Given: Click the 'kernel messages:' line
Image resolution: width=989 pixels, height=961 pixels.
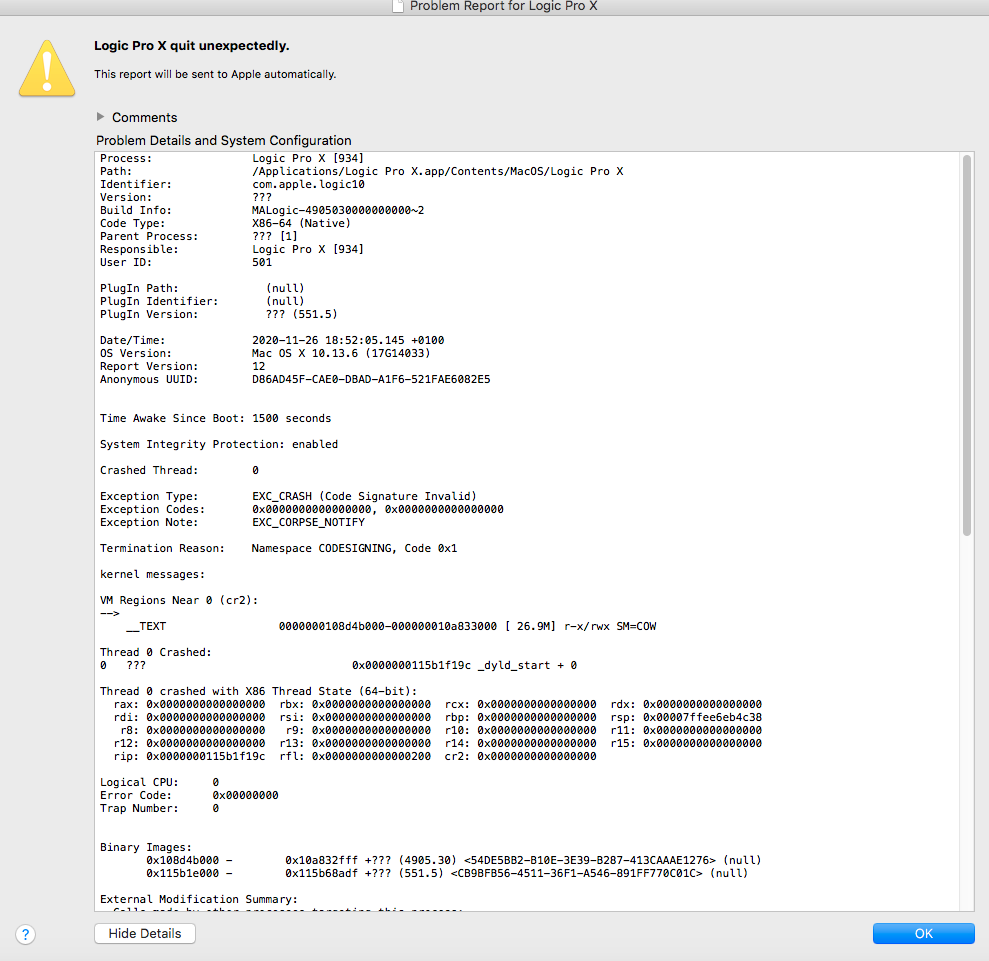Looking at the screenshot, I should click(x=152, y=574).
